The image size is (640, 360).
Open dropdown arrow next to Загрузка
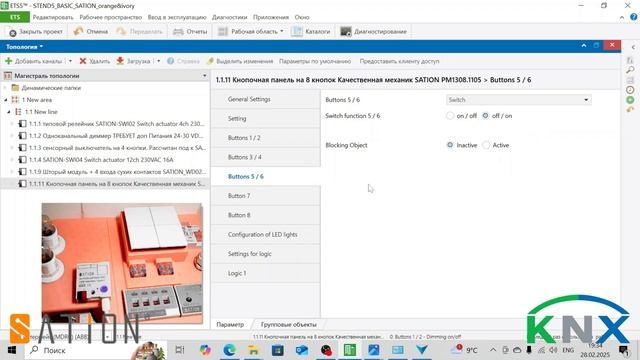(158, 61)
